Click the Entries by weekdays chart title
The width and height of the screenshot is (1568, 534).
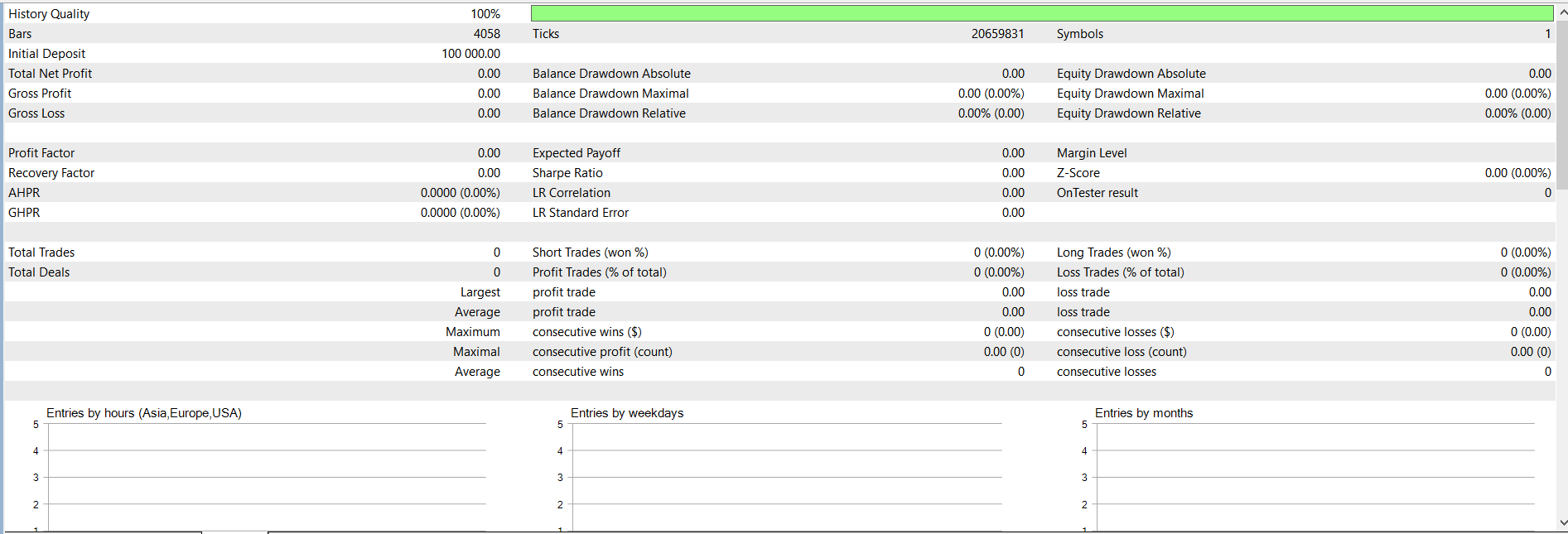tap(627, 413)
